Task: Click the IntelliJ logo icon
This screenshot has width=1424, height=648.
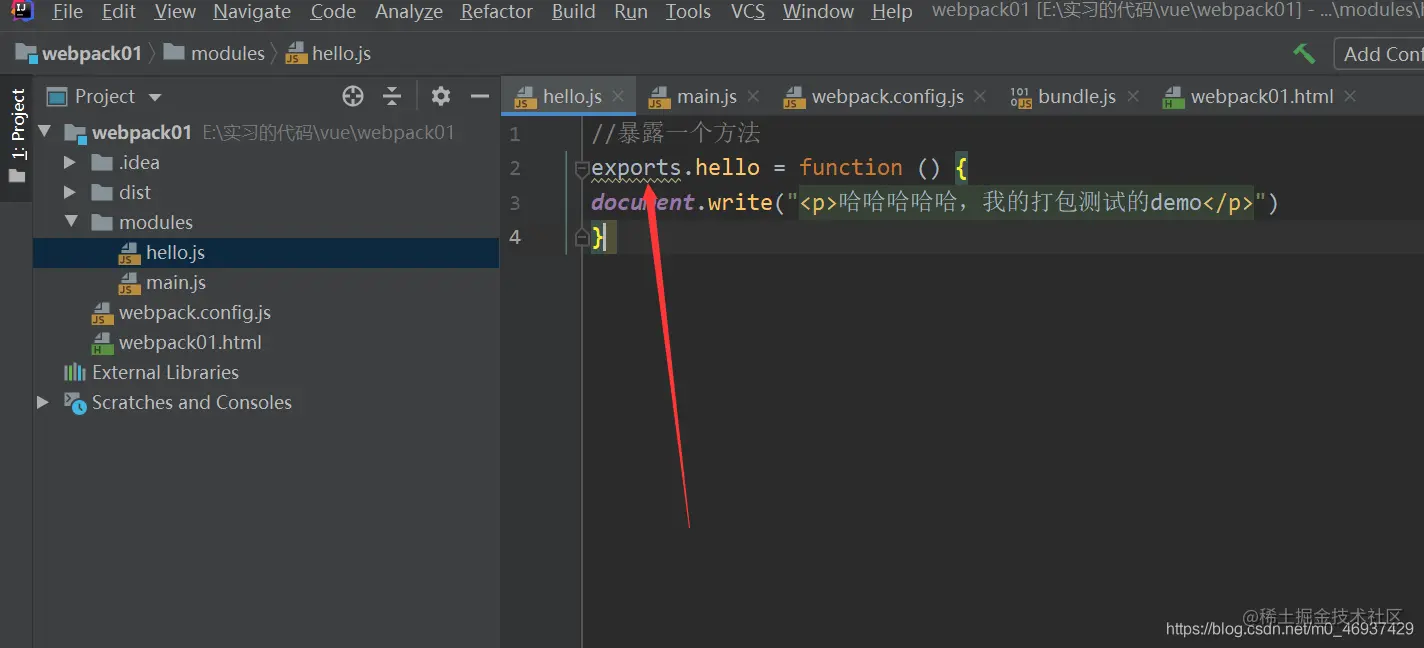Action: click(x=22, y=11)
